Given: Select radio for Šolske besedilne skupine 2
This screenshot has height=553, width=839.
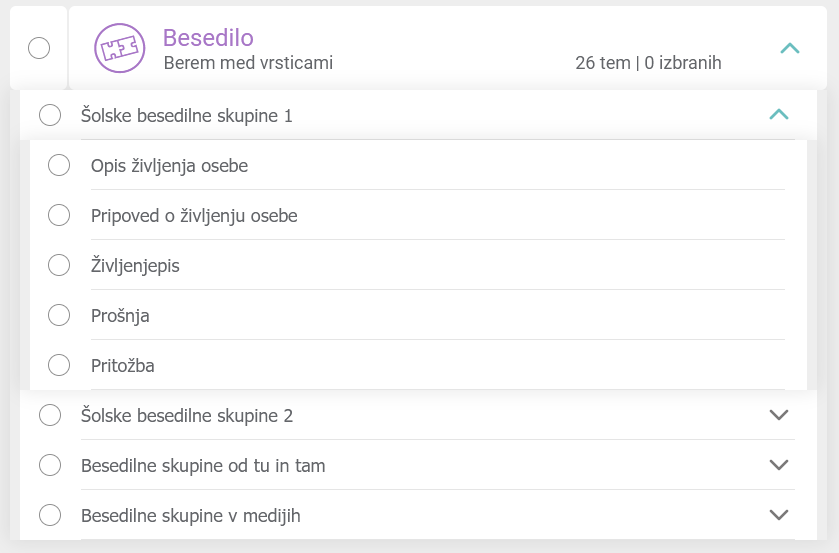Looking at the screenshot, I should coord(50,415).
